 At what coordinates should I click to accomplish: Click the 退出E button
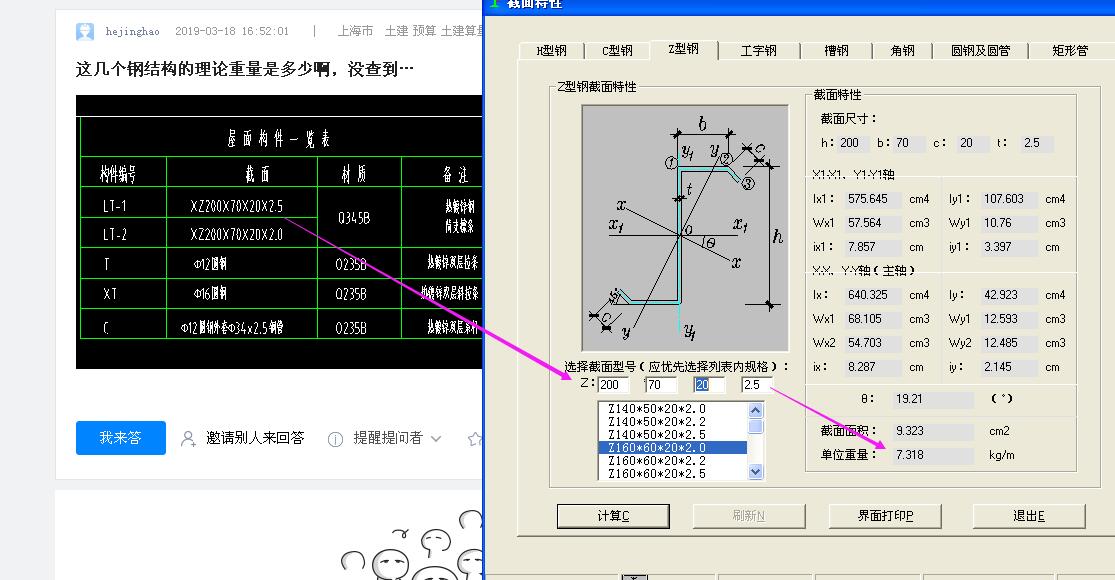tap(1029, 516)
